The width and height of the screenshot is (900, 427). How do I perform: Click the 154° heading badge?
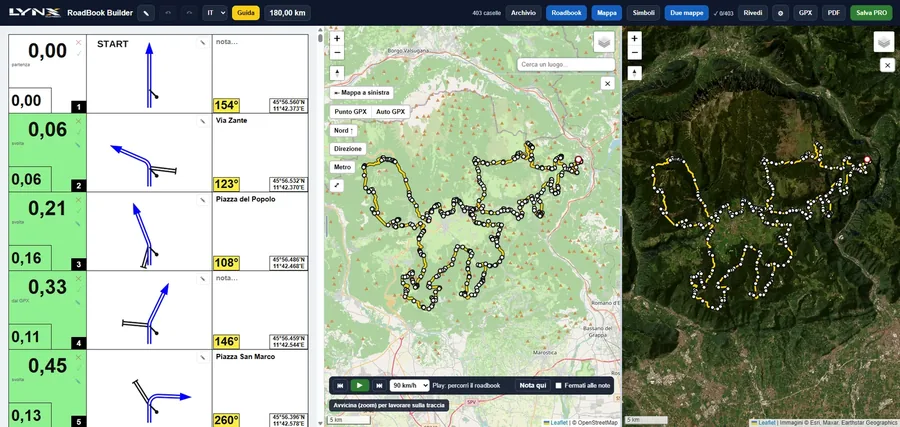point(226,105)
